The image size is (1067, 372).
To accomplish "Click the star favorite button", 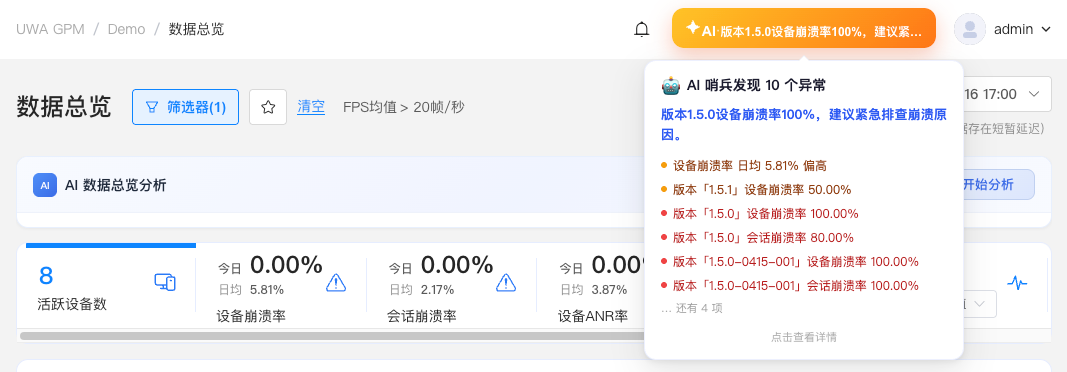I will 268,107.
